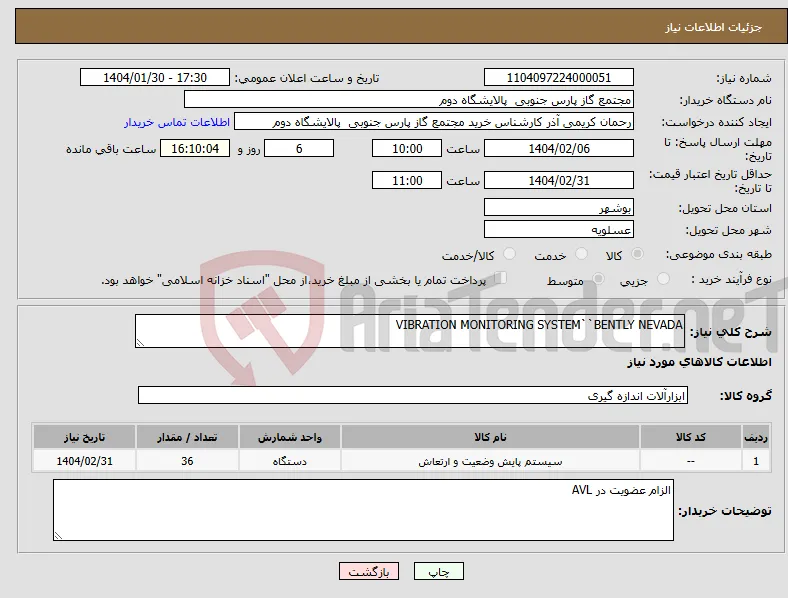Select the متوسط purchase type radio
The height and width of the screenshot is (598, 788).
[598, 278]
